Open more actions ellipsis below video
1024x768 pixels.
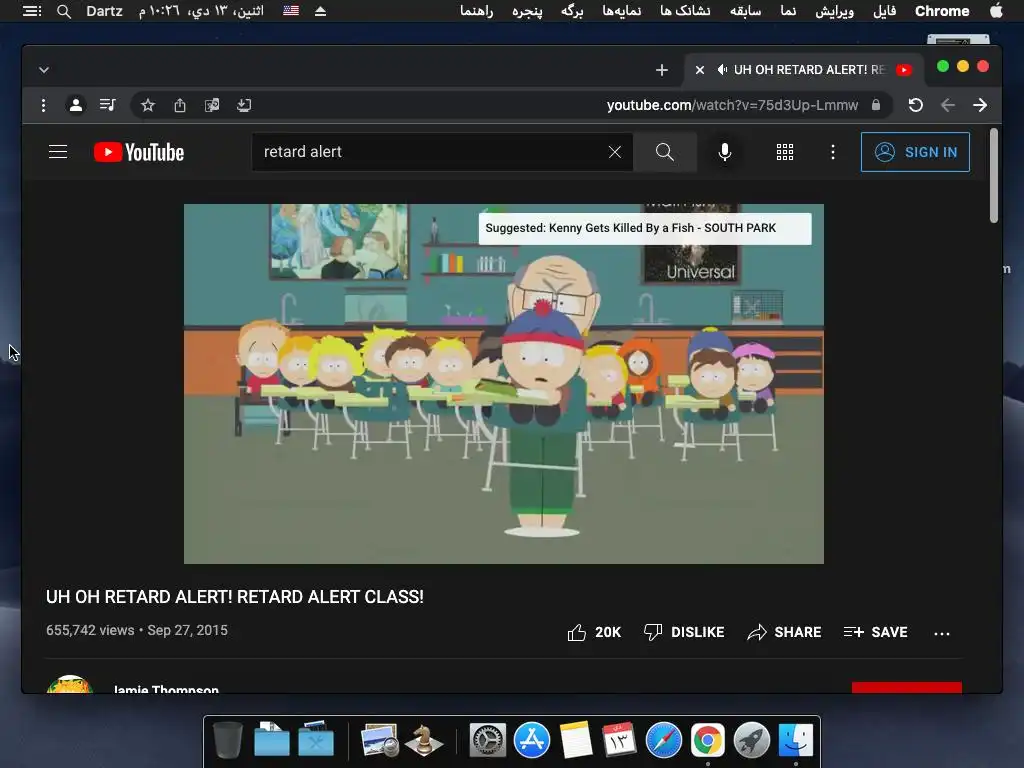[x=942, y=633]
